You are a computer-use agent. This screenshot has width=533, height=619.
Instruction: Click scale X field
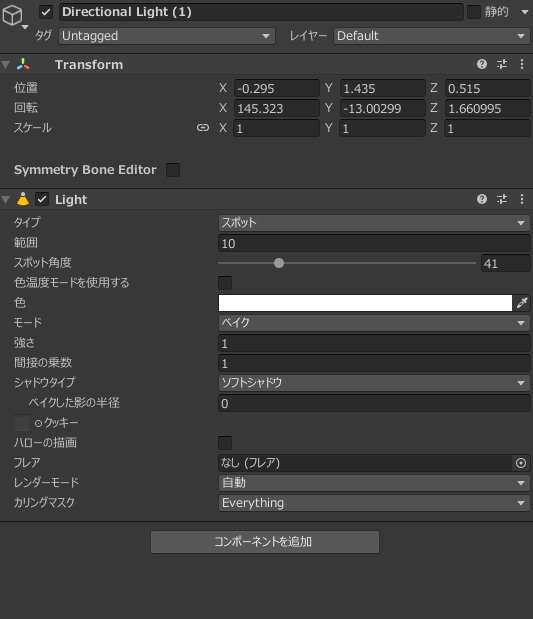coord(276,128)
